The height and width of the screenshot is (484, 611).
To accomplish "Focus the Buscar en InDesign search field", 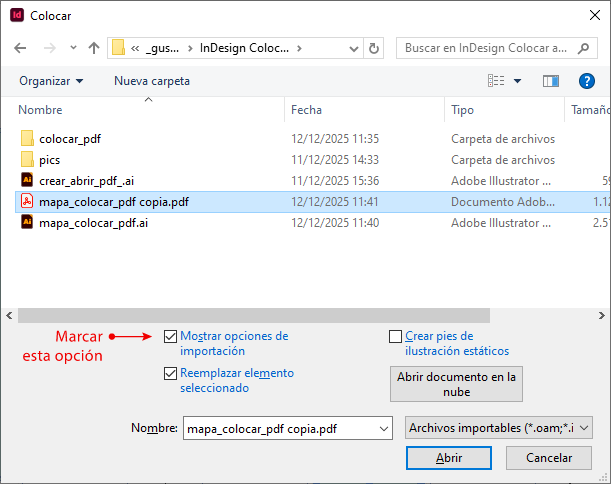I will [x=496, y=48].
